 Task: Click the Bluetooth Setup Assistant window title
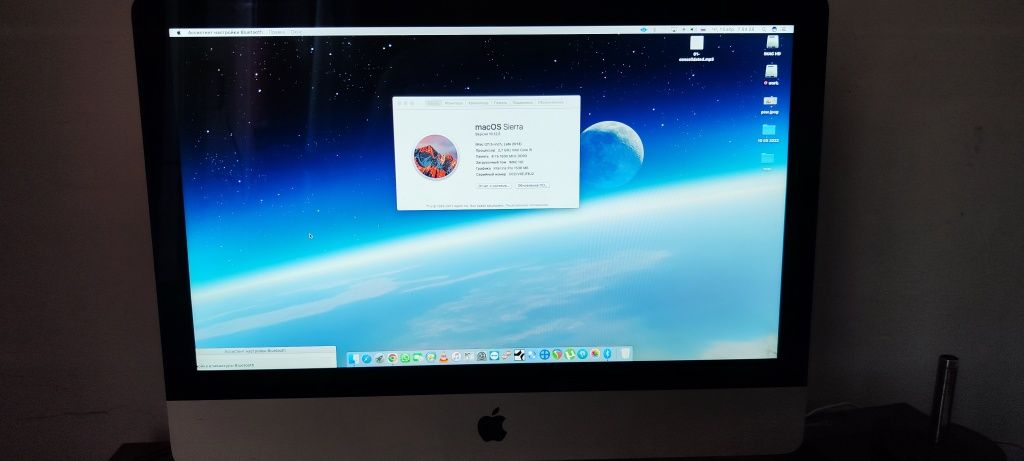255,351
